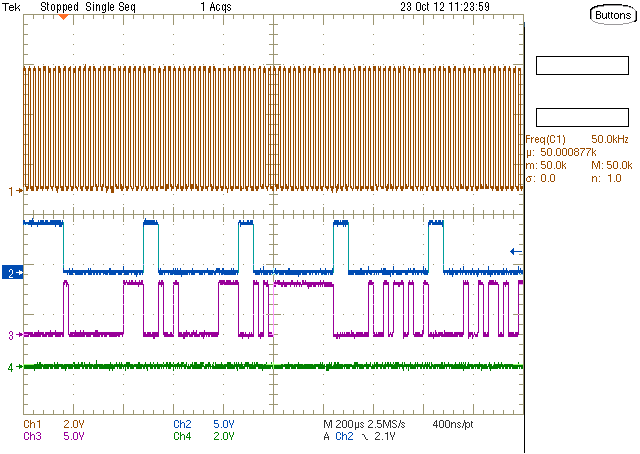
Task: Click the lower empty box in side panel
Action: tap(582, 118)
